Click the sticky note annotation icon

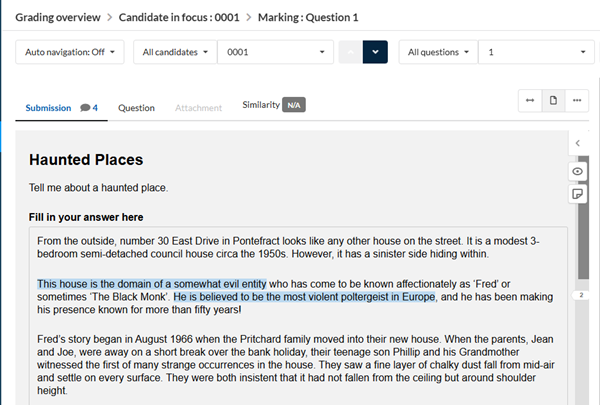(578, 194)
